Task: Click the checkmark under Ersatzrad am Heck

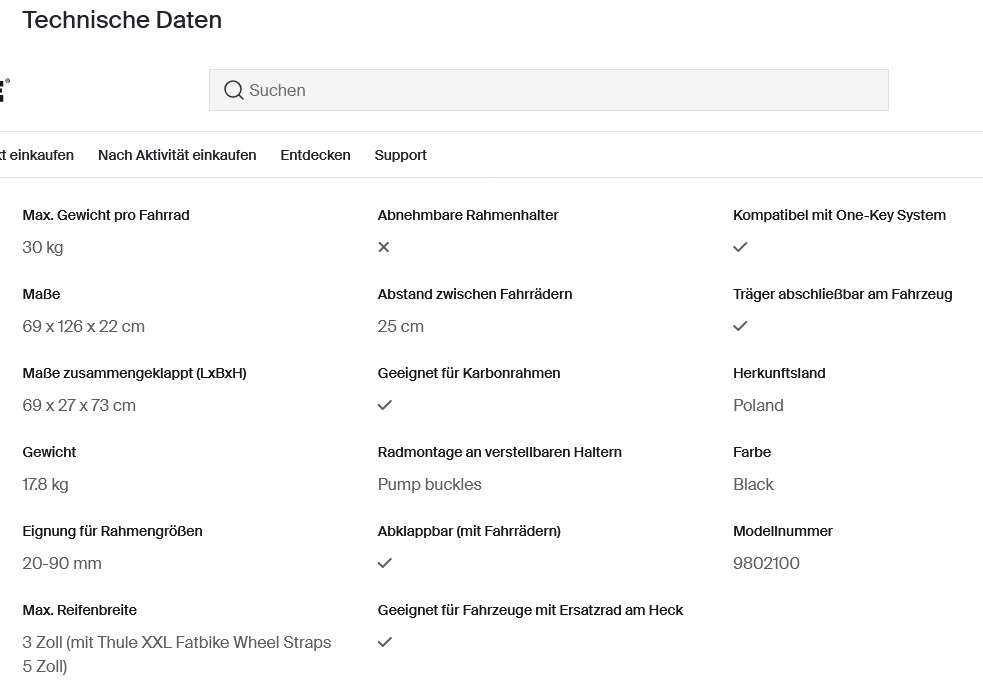Action: tap(385, 642)
